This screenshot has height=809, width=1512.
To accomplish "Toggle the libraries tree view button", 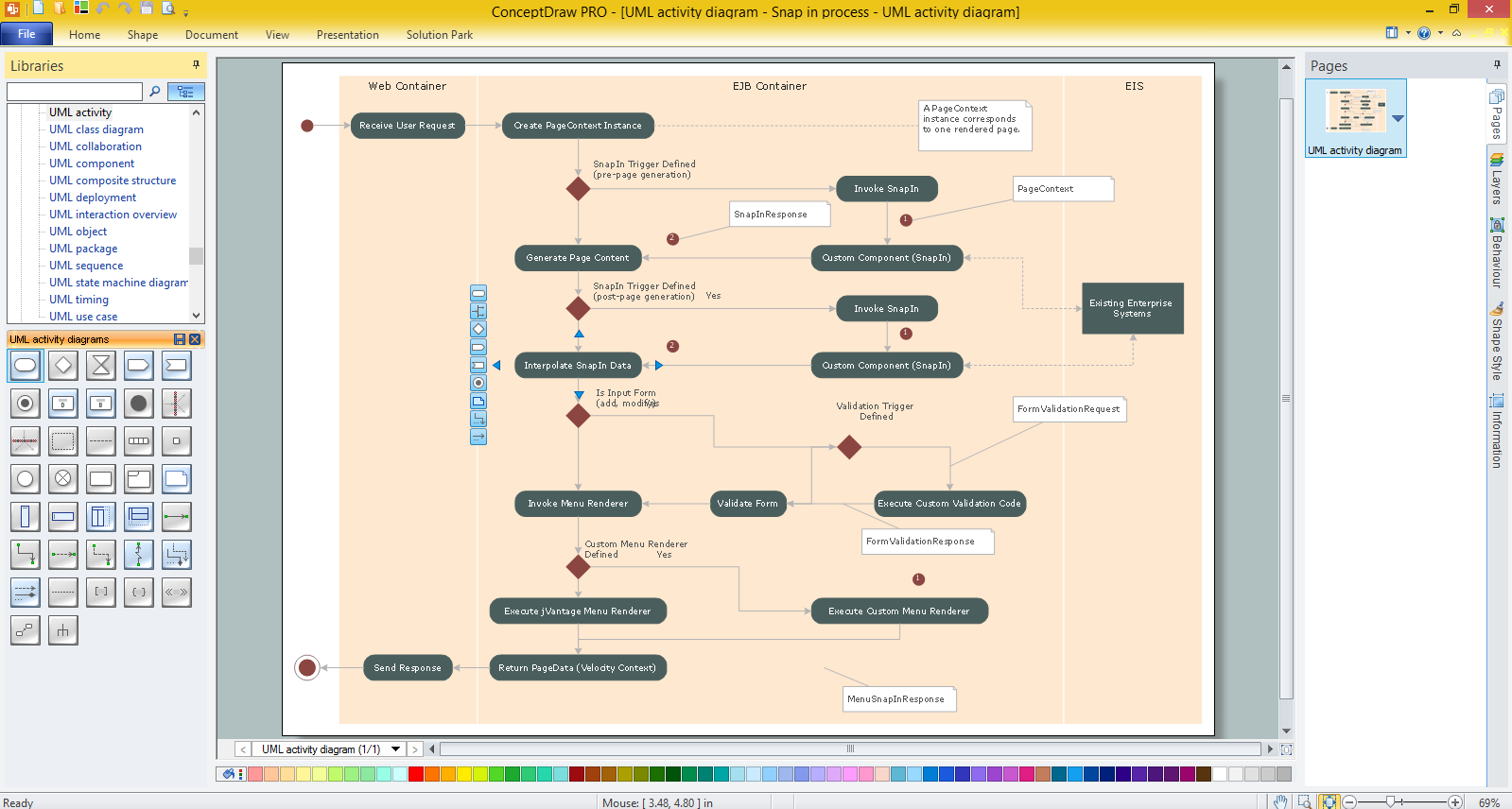I will click(185, 92).
